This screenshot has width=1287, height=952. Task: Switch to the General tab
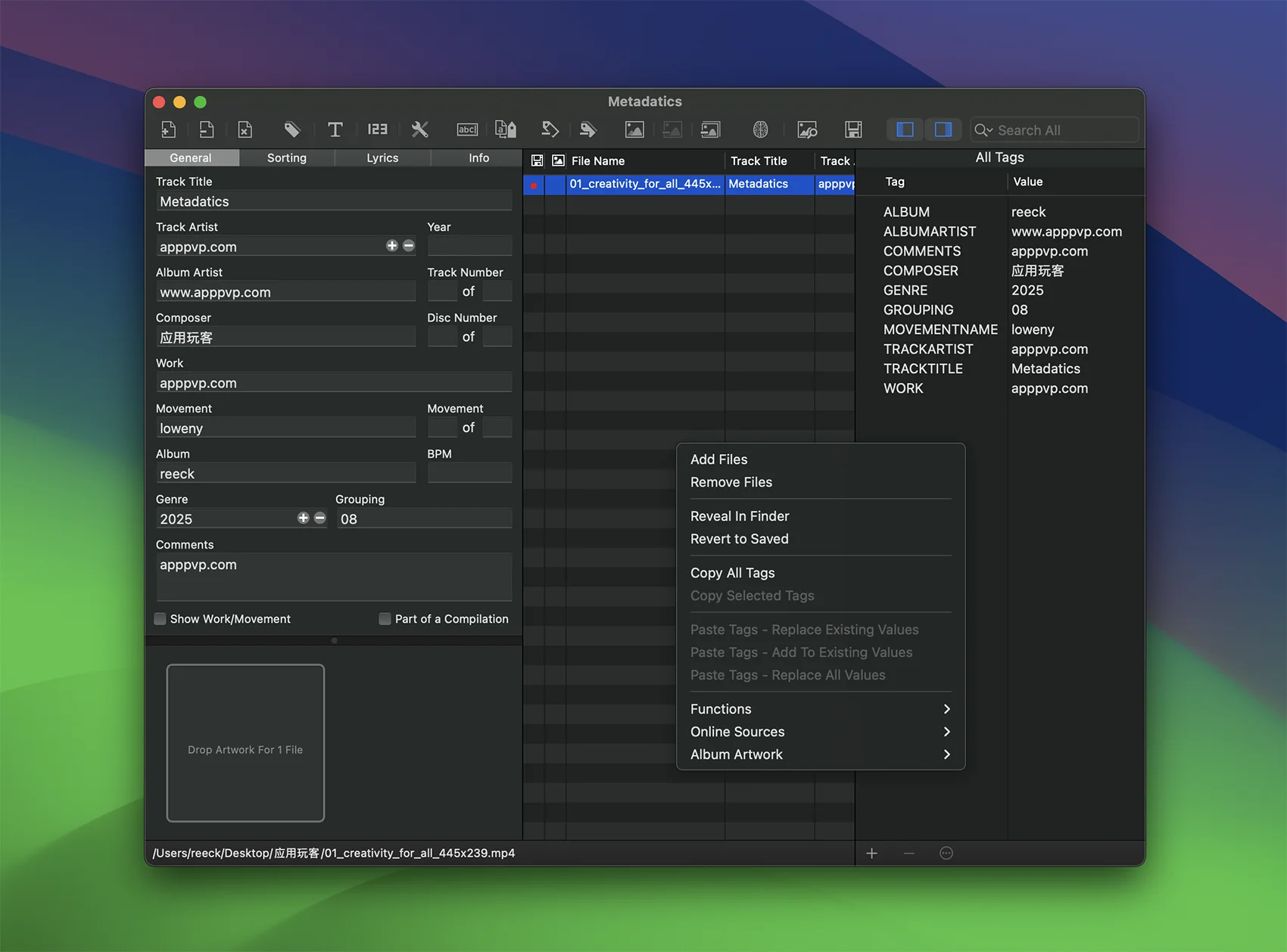click(x=191, y=157)
